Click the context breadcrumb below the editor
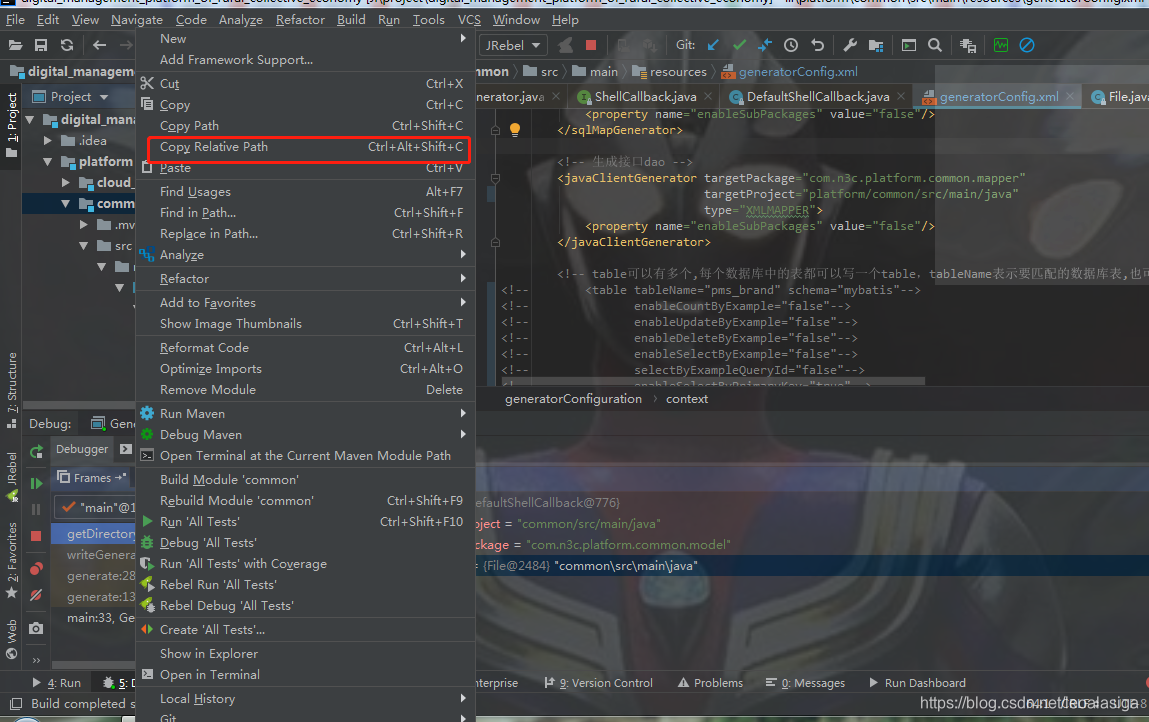 [687, 399]
